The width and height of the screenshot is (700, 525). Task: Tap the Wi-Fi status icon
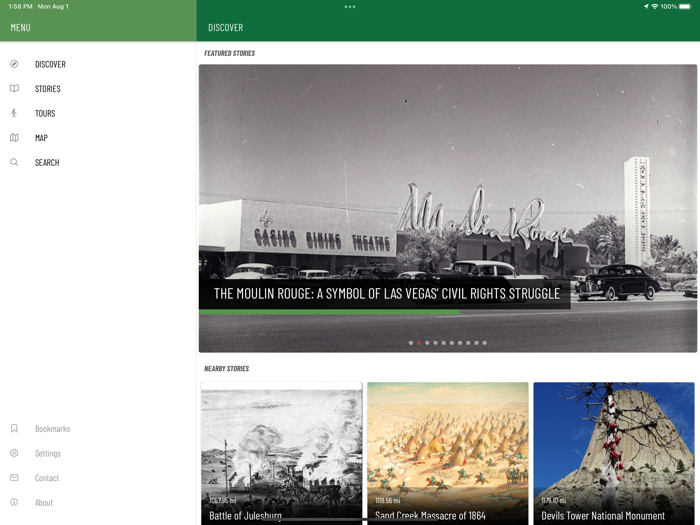tap(655, 6)
